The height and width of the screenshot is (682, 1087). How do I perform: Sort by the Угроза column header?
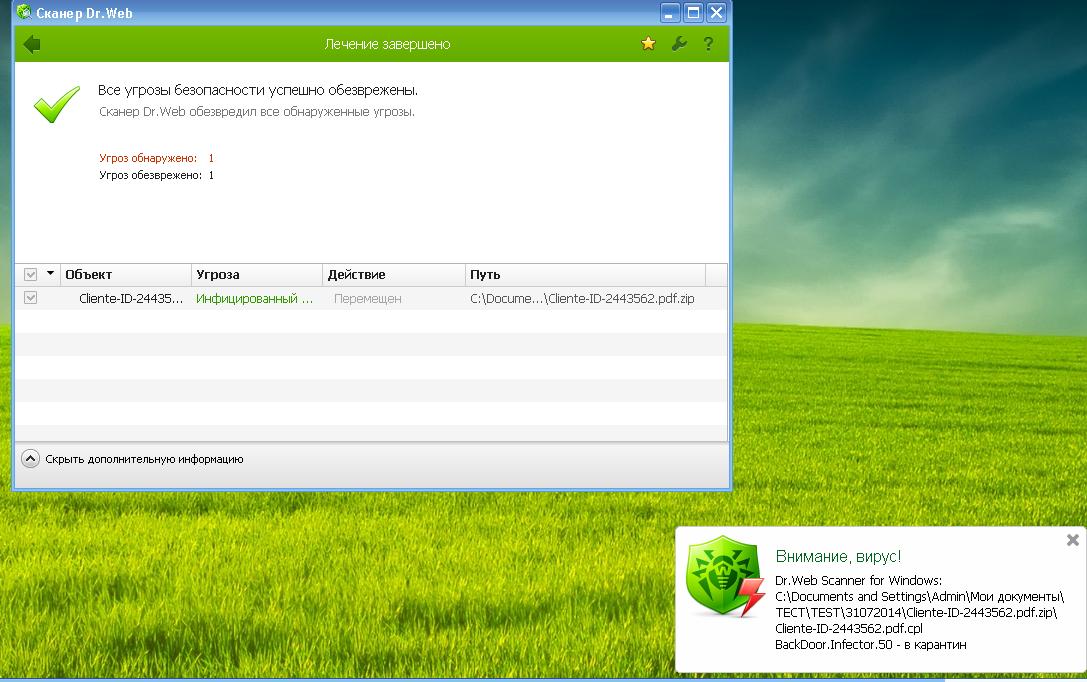pos(257,275)
